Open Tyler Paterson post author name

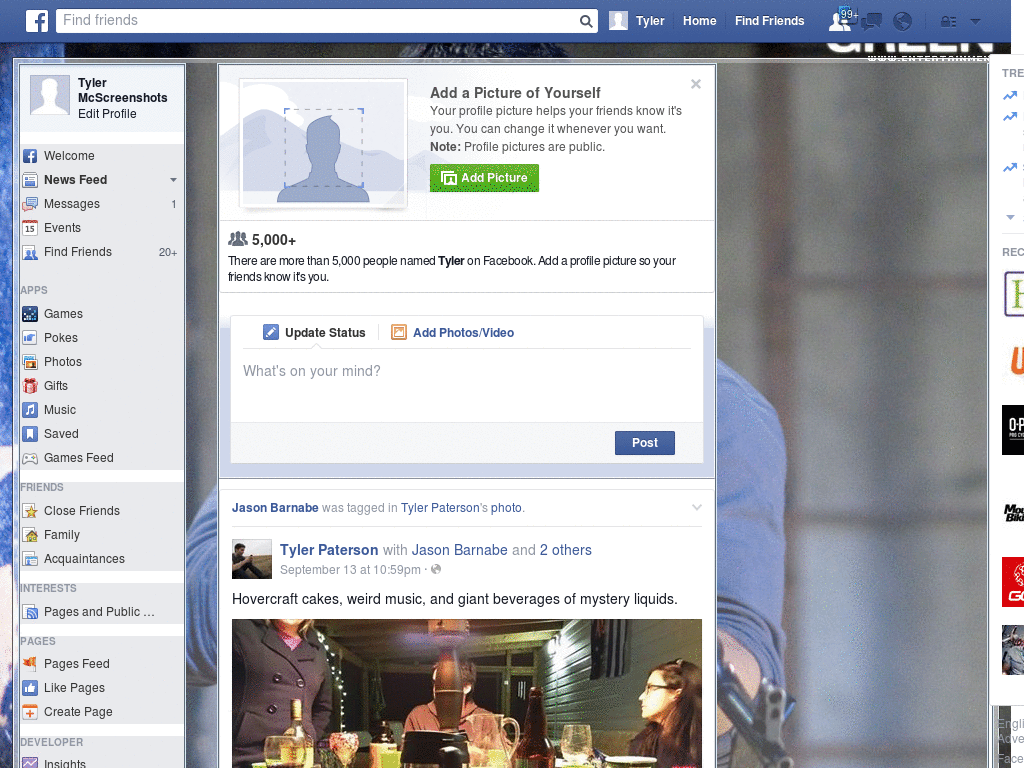tap(329, 550)
